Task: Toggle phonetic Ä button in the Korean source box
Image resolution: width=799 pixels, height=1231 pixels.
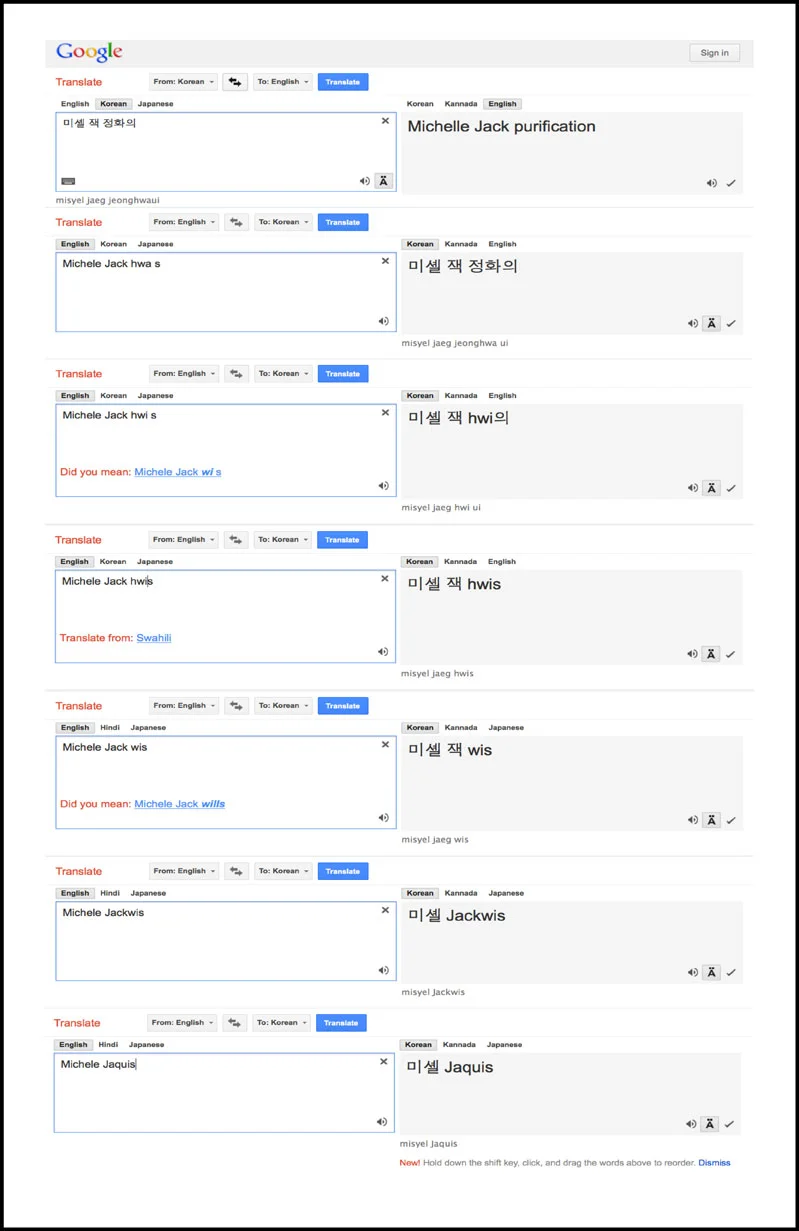Action: click(x=384, y=181)
